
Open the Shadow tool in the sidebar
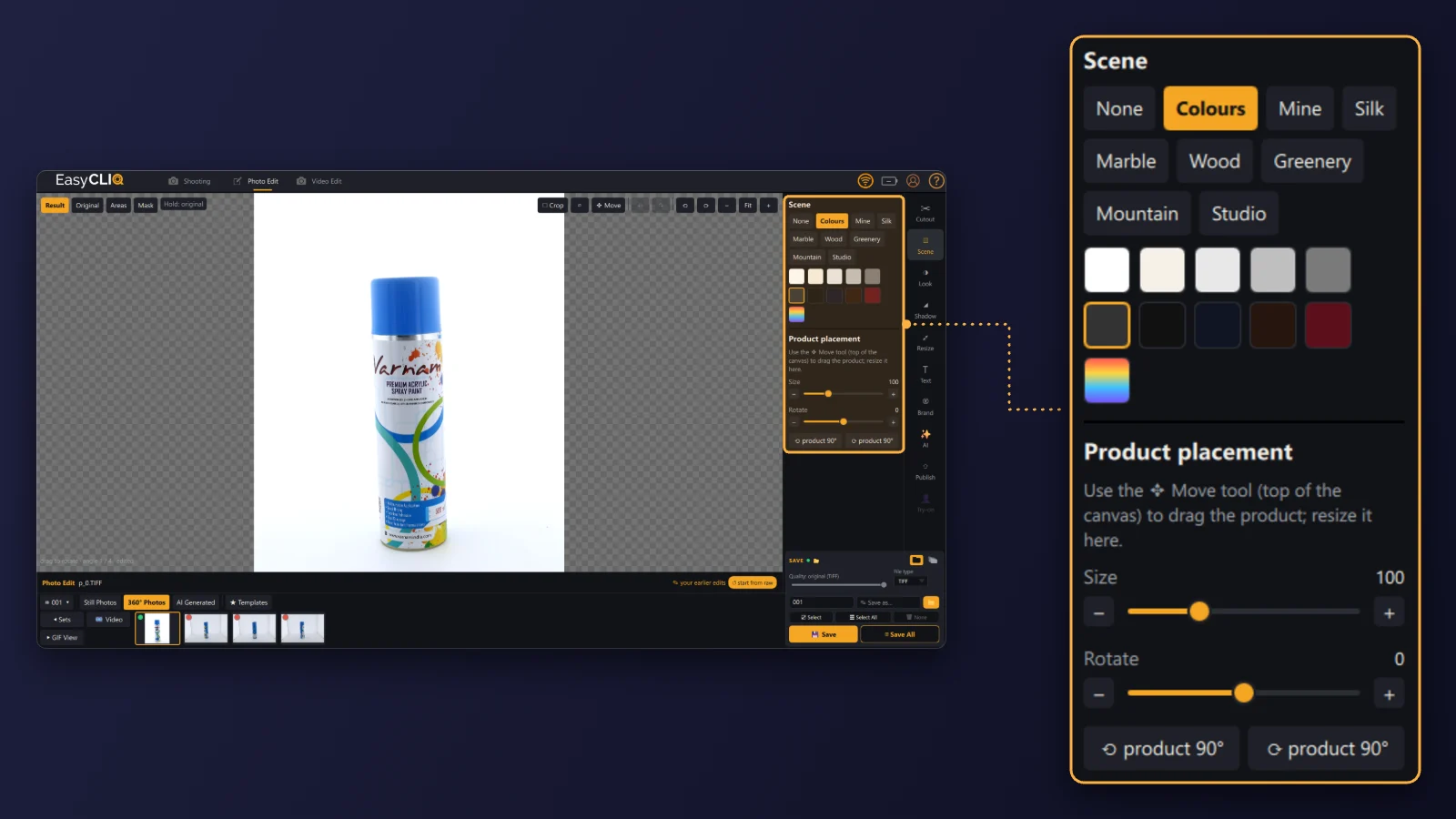coord(925,310)
